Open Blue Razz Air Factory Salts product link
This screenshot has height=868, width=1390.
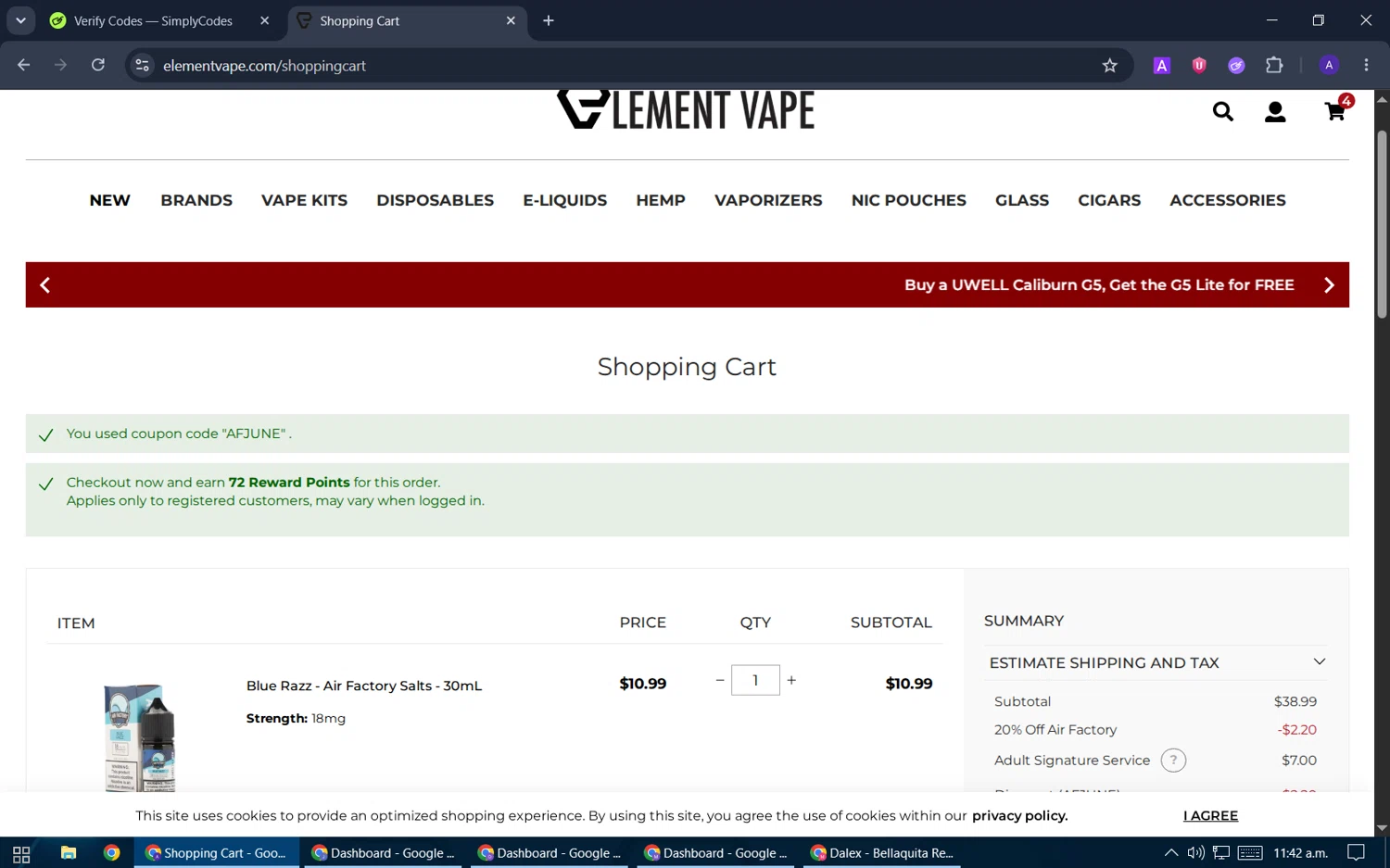[x=363, y=686]
